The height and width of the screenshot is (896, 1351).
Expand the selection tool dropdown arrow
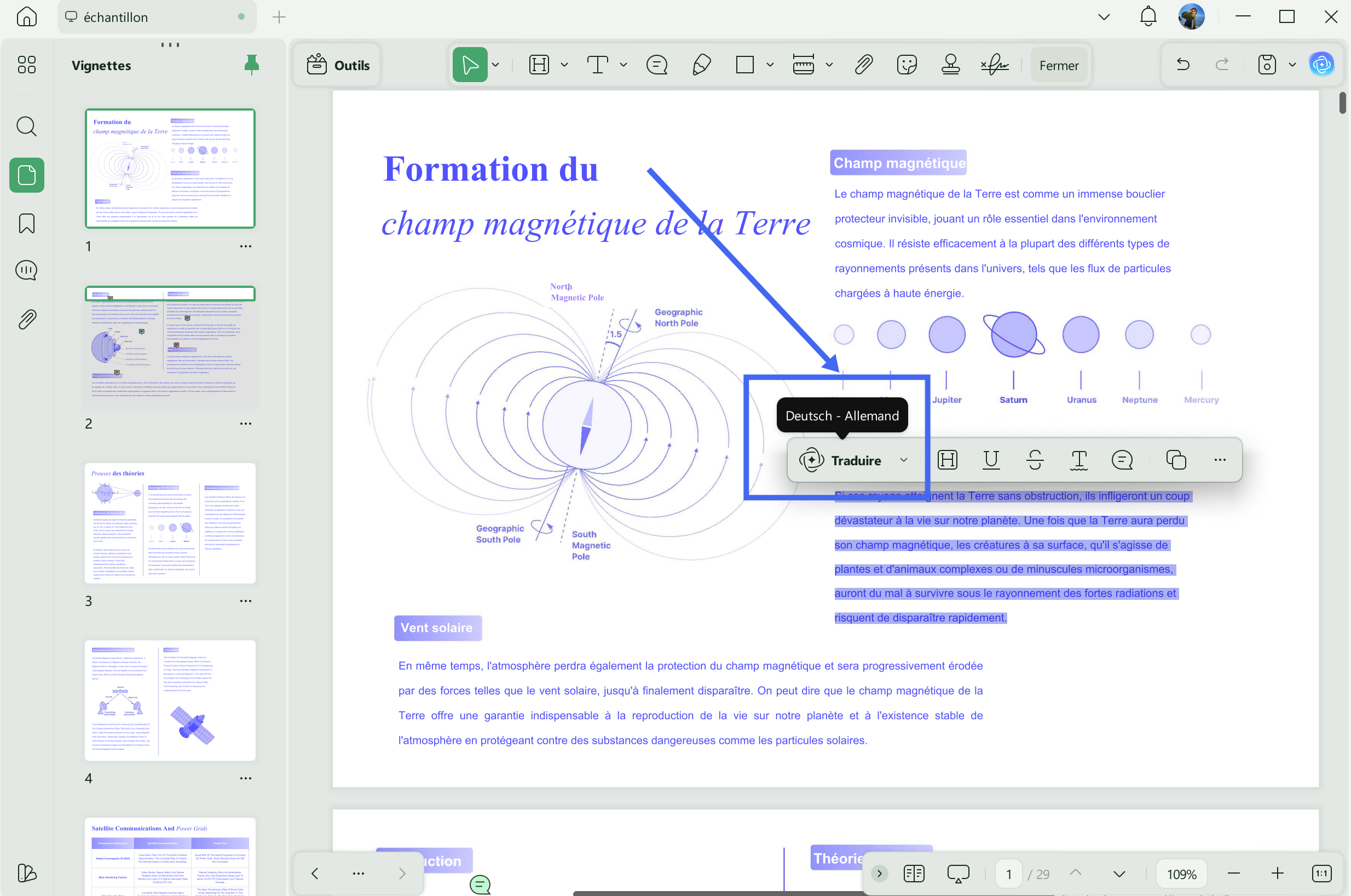tap(495, 65)
